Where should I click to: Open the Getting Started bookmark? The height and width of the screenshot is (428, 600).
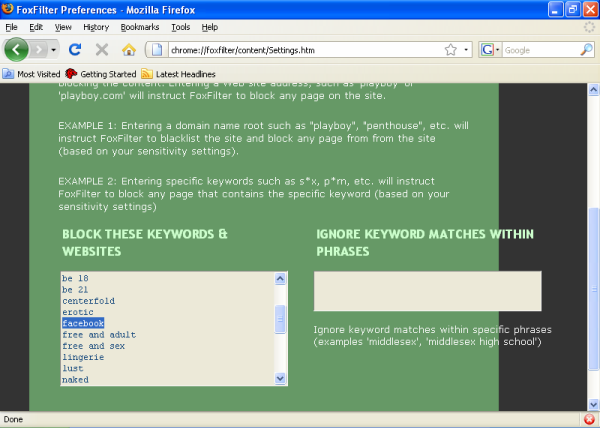point(101,74)
